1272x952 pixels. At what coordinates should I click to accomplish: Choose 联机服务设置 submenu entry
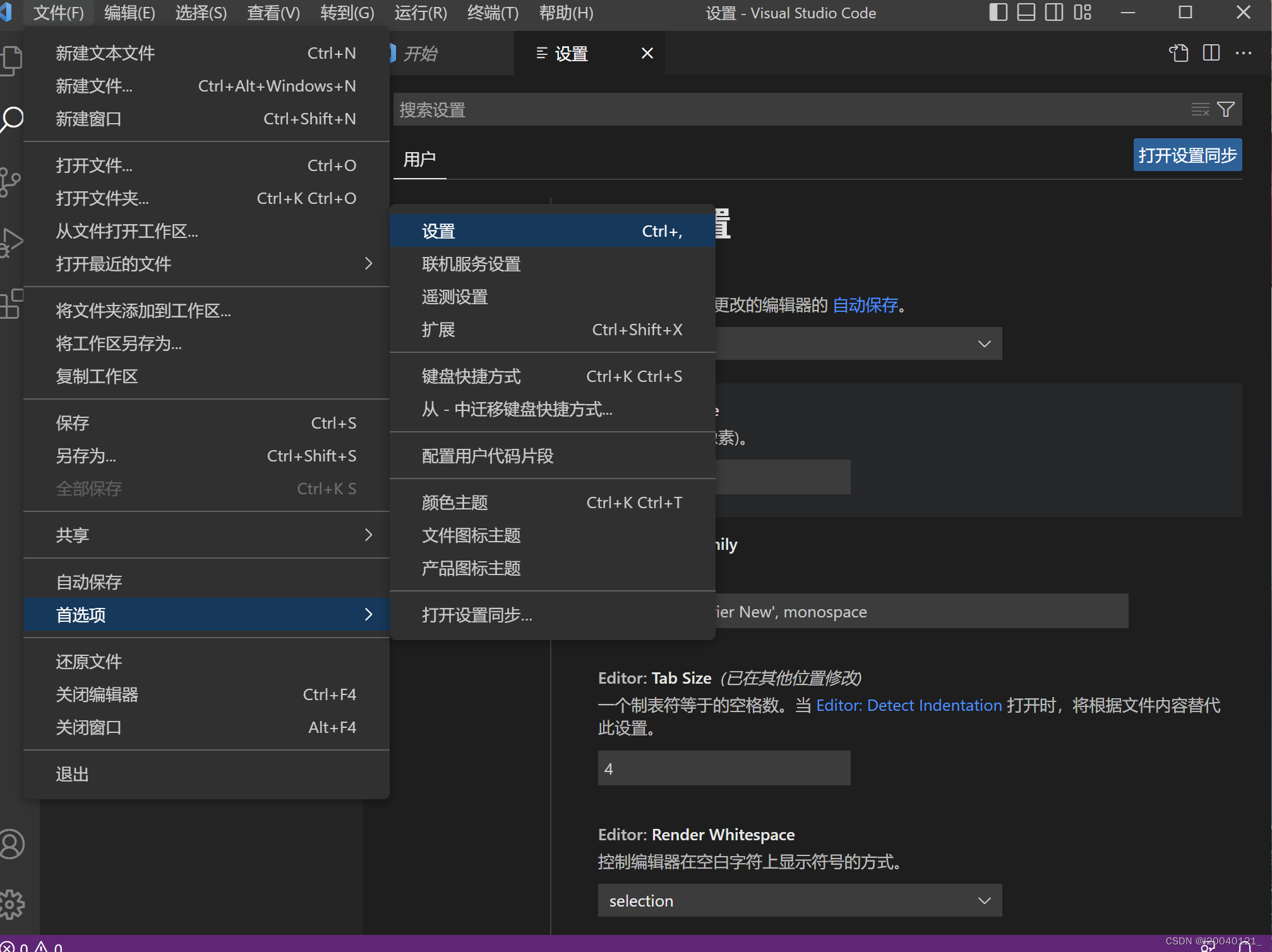552,264
